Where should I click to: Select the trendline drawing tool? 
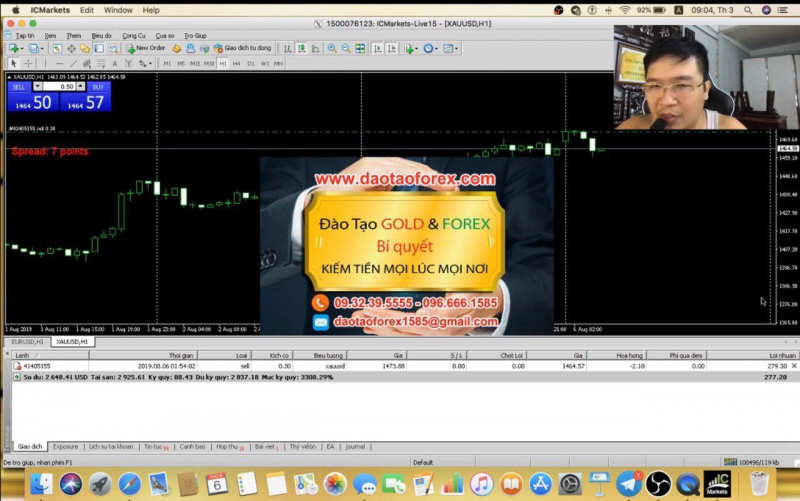tap(74, 64)
